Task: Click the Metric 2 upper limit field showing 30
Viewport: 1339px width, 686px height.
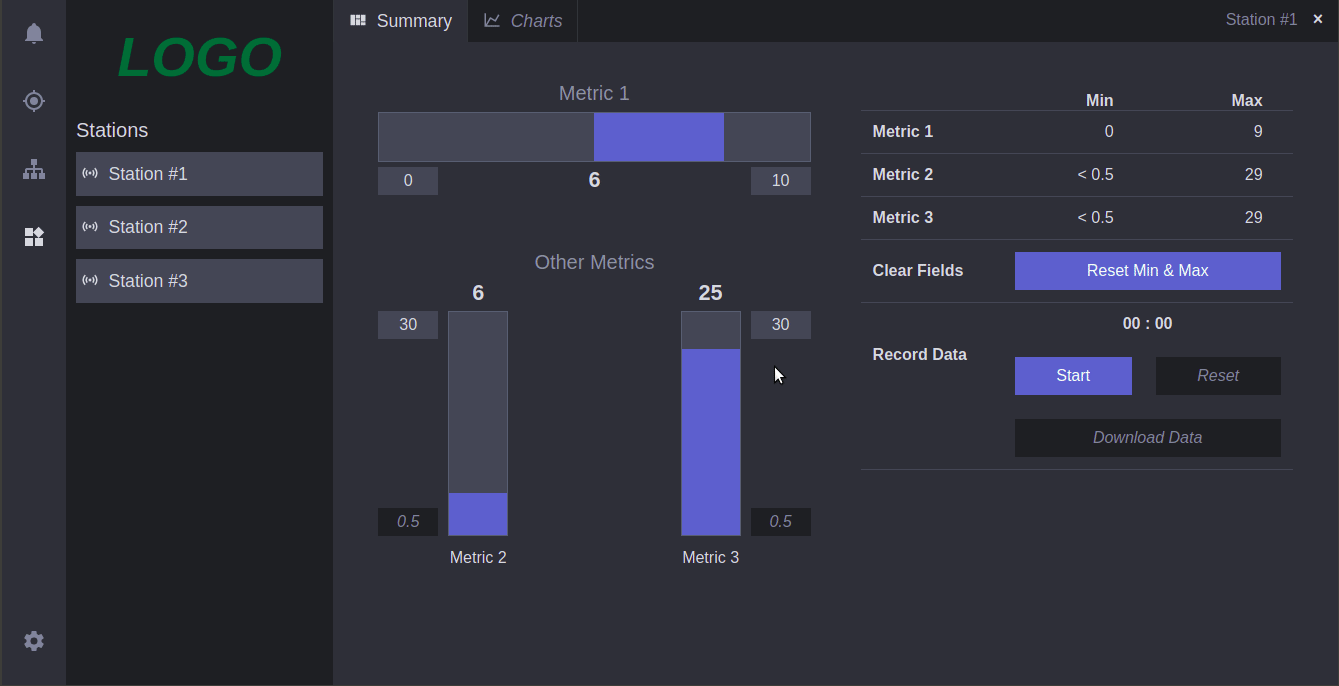Action: click(x=407, y=324)
